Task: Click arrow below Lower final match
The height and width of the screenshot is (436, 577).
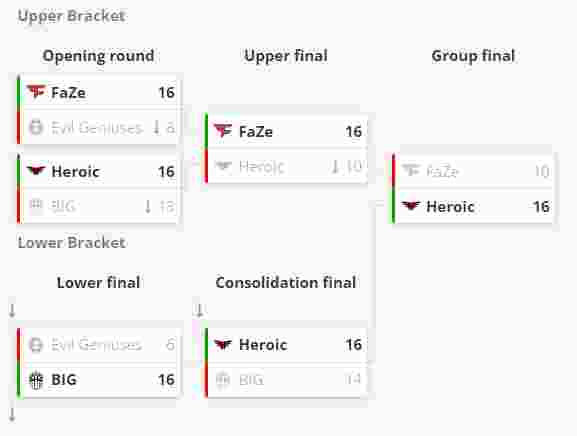Action: point(12,415)
